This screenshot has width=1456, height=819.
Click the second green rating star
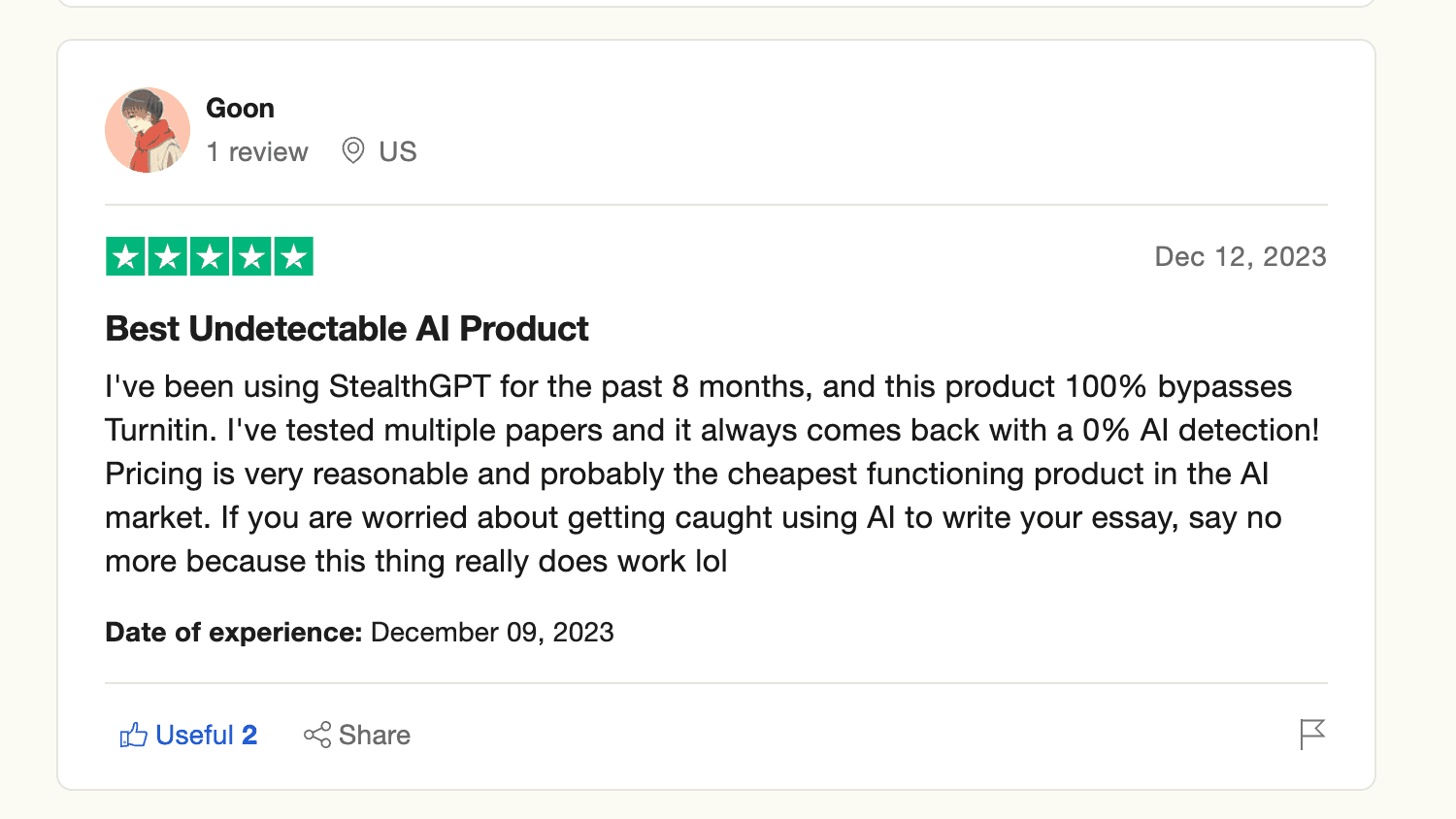point(167,257)
